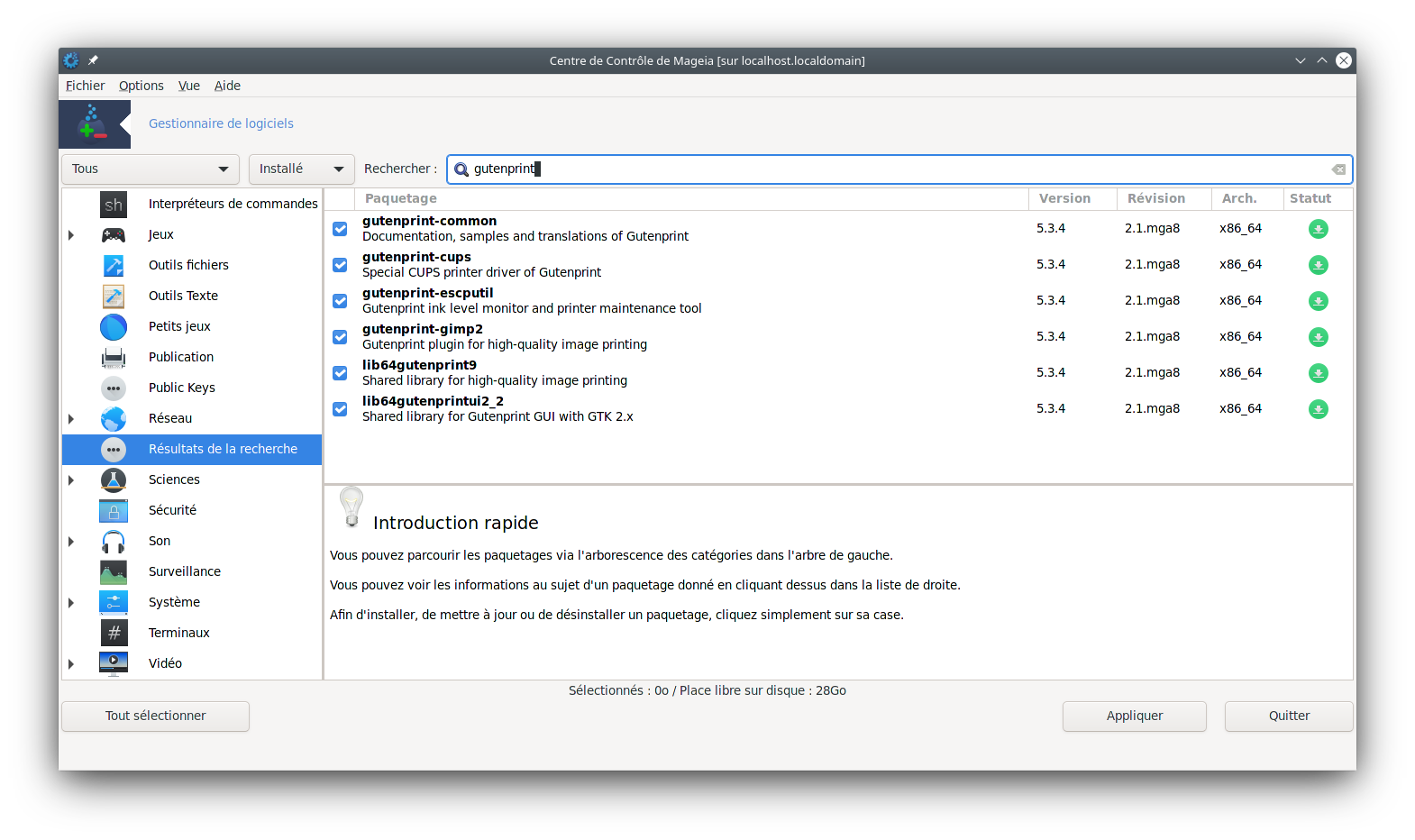The height and width of the screenshot is (840, 1415).
Task: Click the Outils Texte category icon
Action: point(114,297)
